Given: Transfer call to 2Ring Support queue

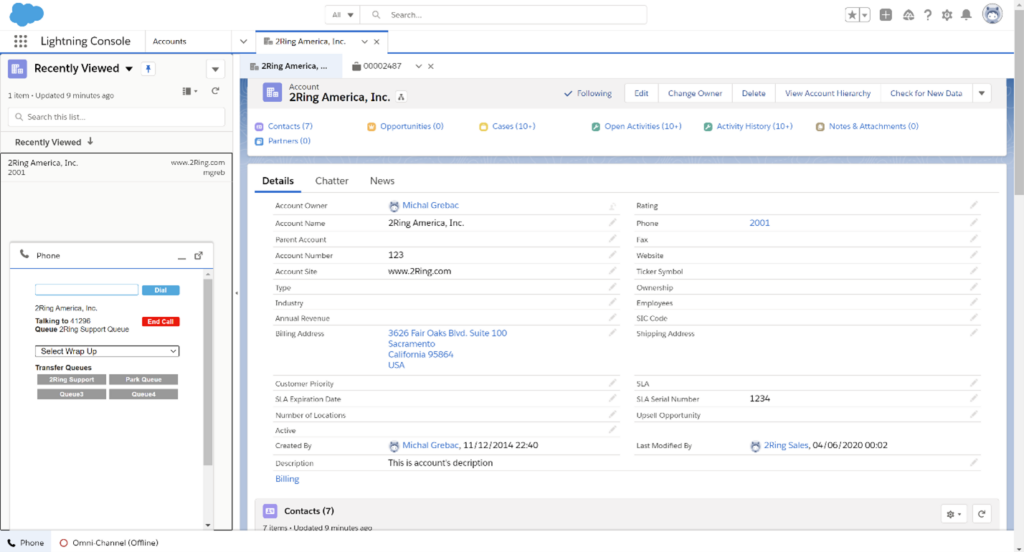Looking at the screenshot, I should (x=72, y=380).
